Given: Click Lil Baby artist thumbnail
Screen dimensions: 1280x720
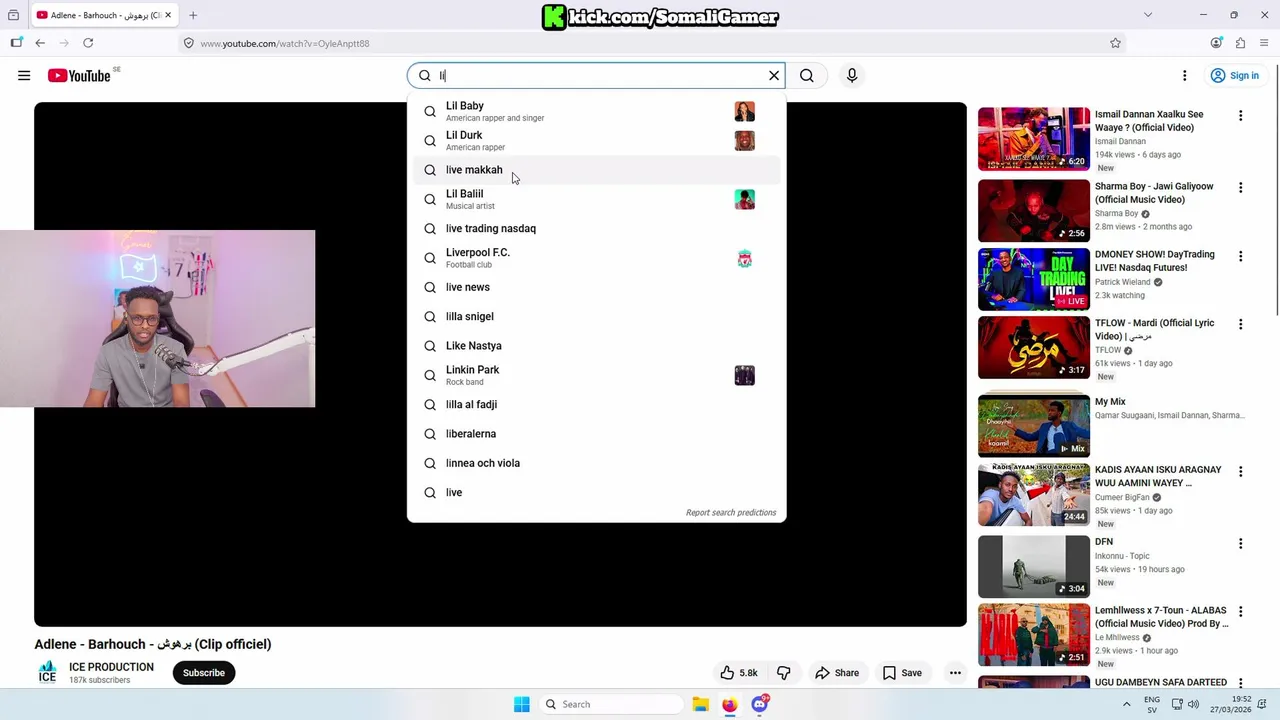Looking at the screenshot, I should [x=744, y=111].
